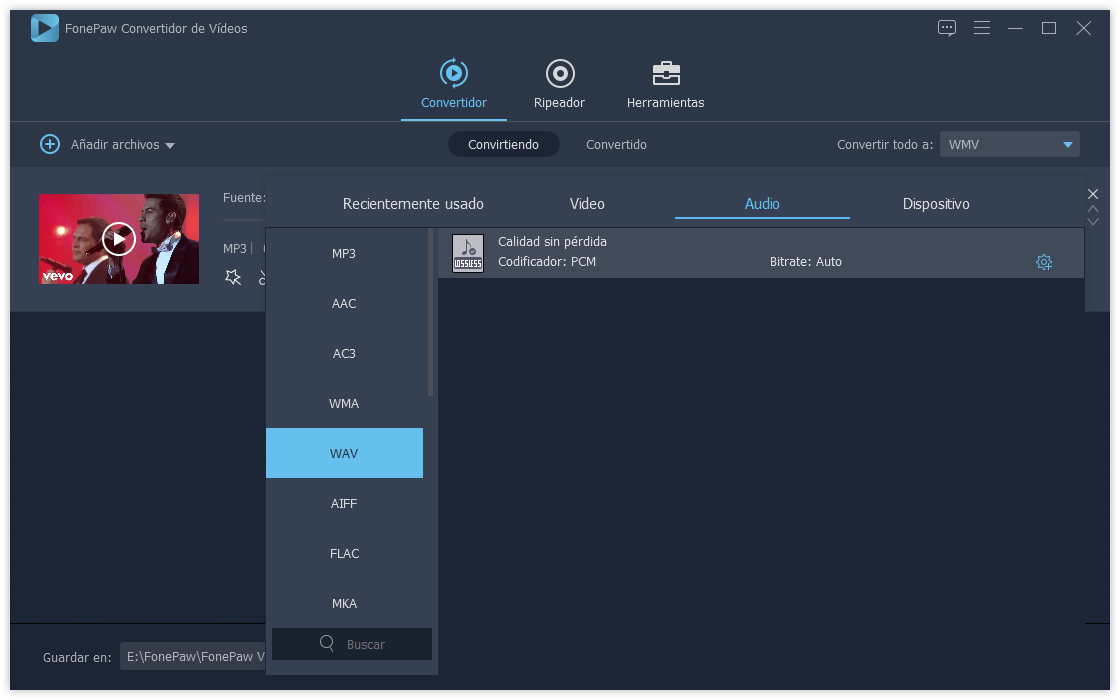Choose MP3 in the format list
1120x700 pixels.
point(344,254)
